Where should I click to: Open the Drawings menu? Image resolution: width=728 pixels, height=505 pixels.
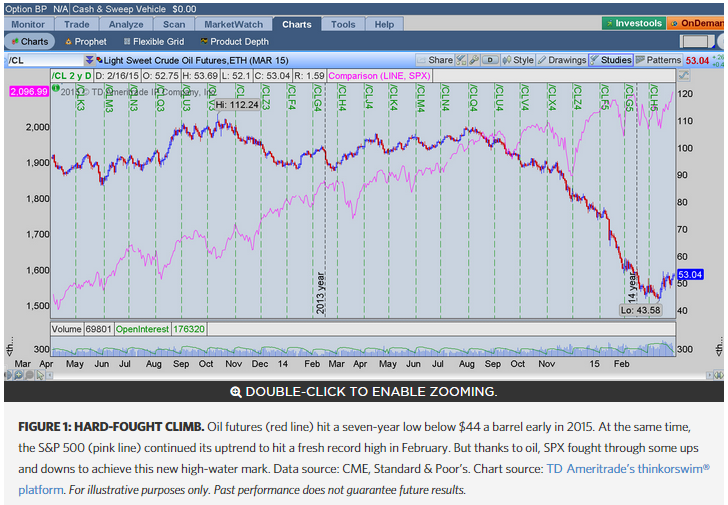pos(562,60)
